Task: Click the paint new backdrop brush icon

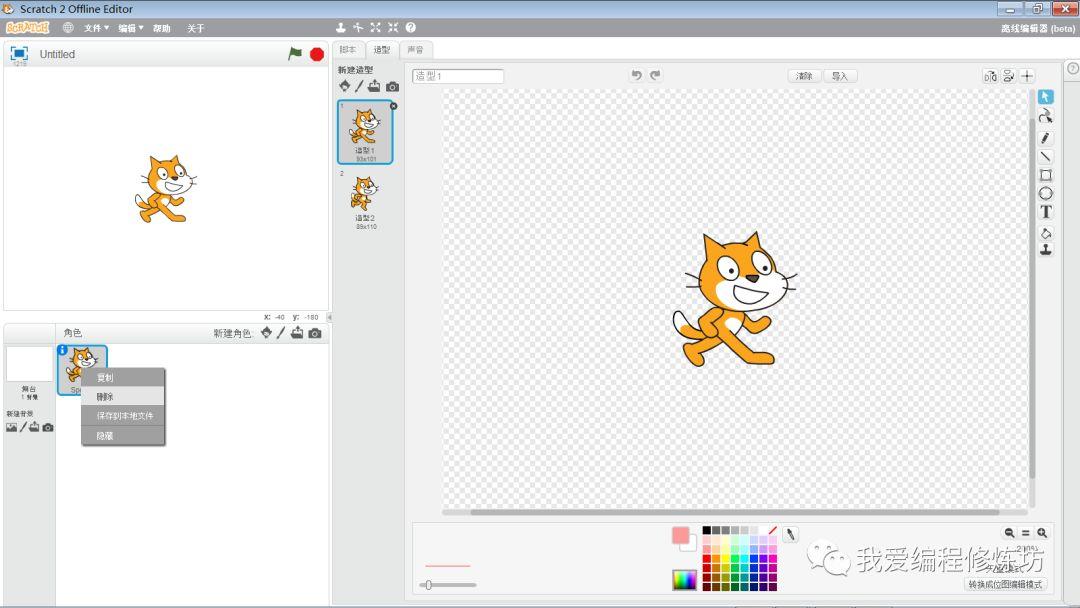Action: click(x=23, y=427)
